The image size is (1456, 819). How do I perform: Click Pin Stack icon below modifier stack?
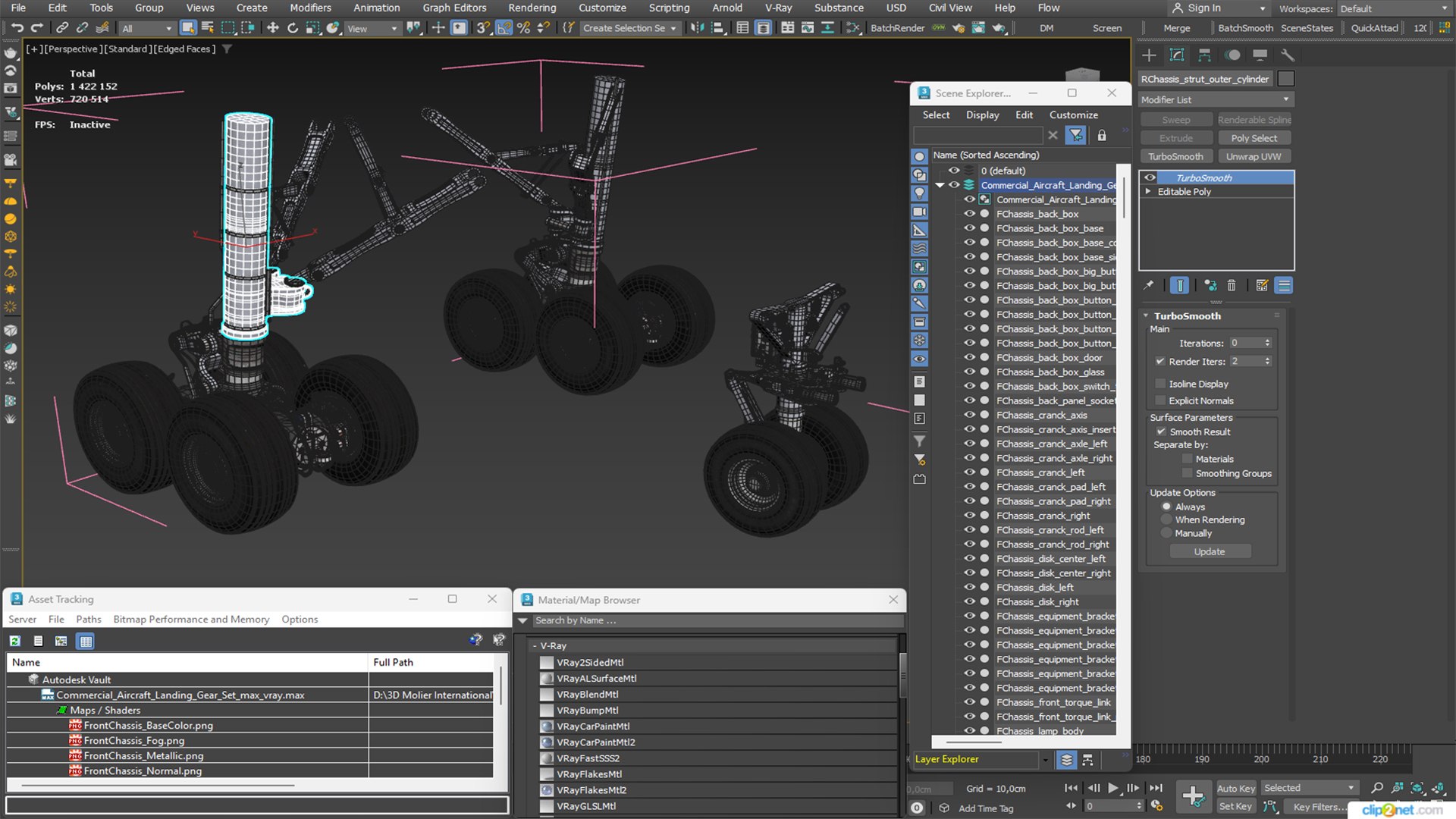[1149, 285]
